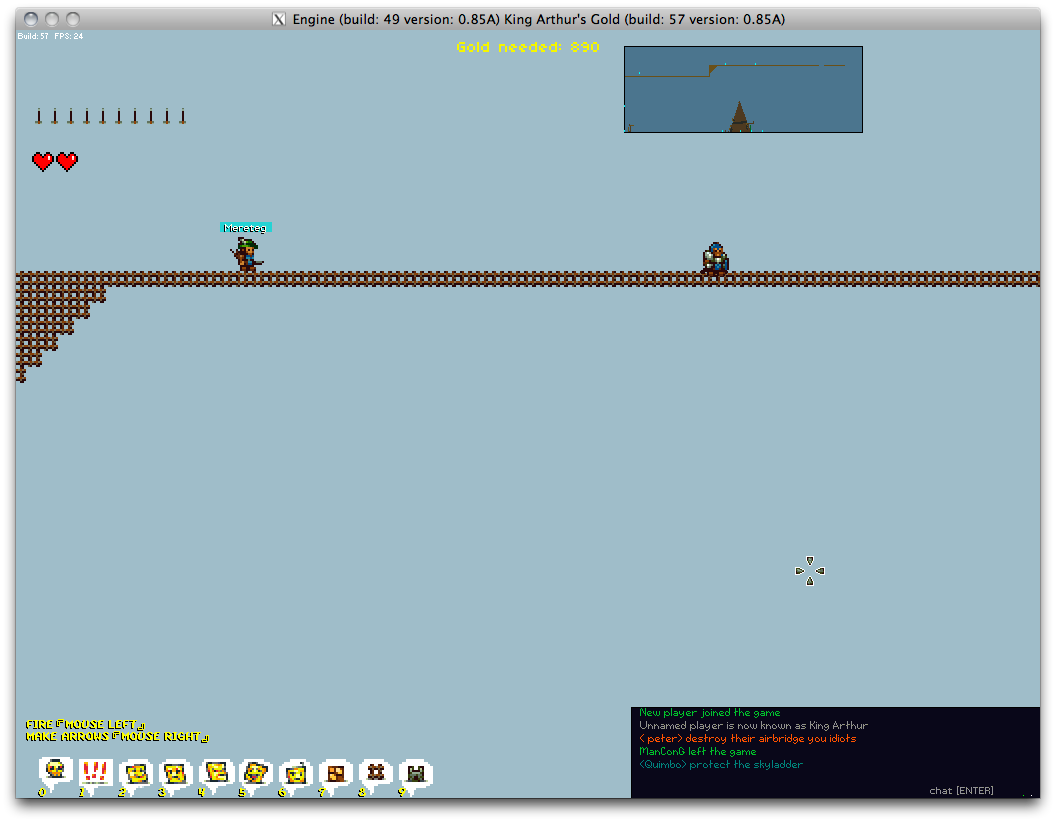Pick the ladder emote numbered 8
Image resolution: width=1056 pixels, height=822 pixels.
[376, 772]
